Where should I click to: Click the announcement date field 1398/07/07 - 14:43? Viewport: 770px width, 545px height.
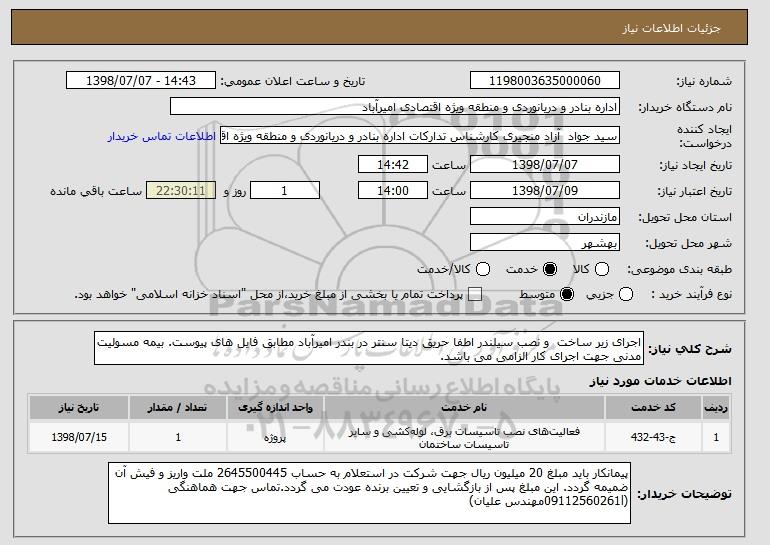coord(141,81)
